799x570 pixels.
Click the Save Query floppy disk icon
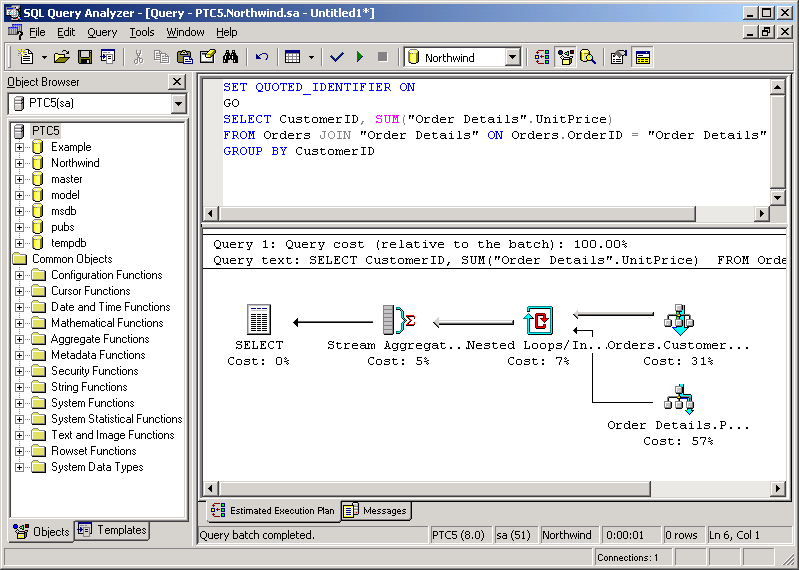(85, 57)
